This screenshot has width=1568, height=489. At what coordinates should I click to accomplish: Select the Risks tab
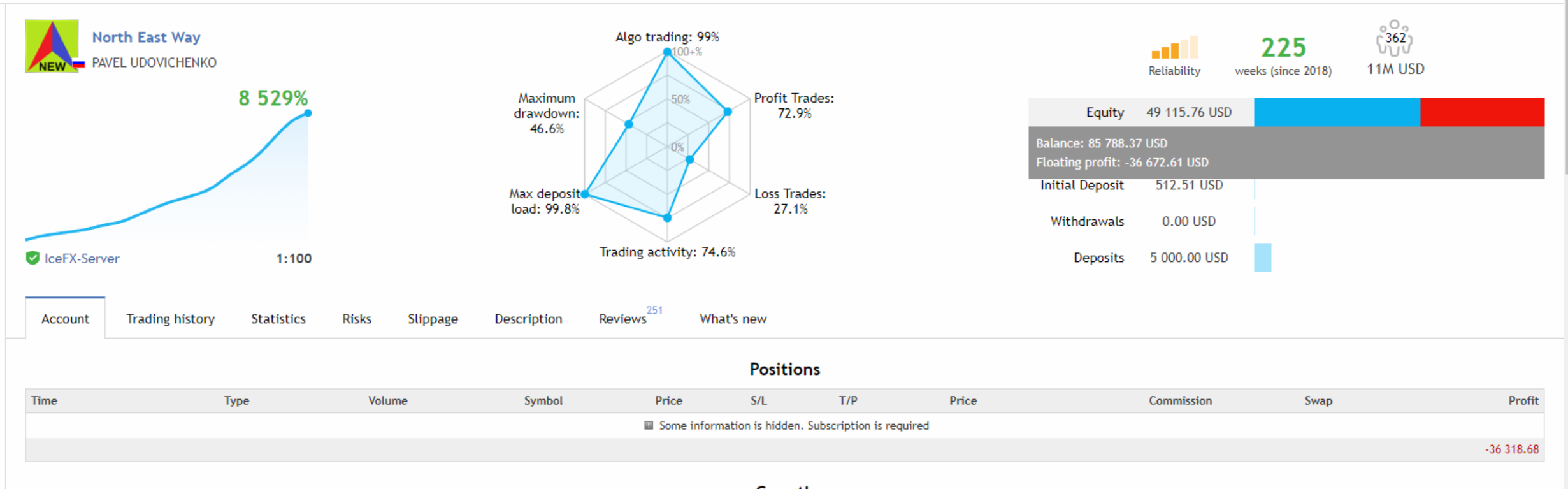point(356,319)
